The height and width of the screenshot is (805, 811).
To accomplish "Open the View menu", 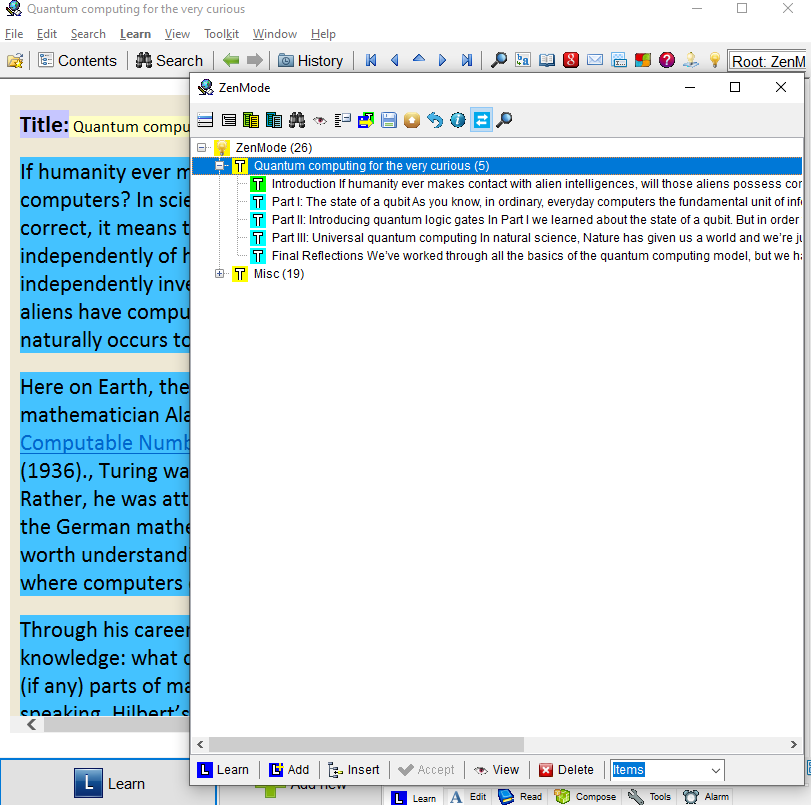I will (x=177, y=34).
